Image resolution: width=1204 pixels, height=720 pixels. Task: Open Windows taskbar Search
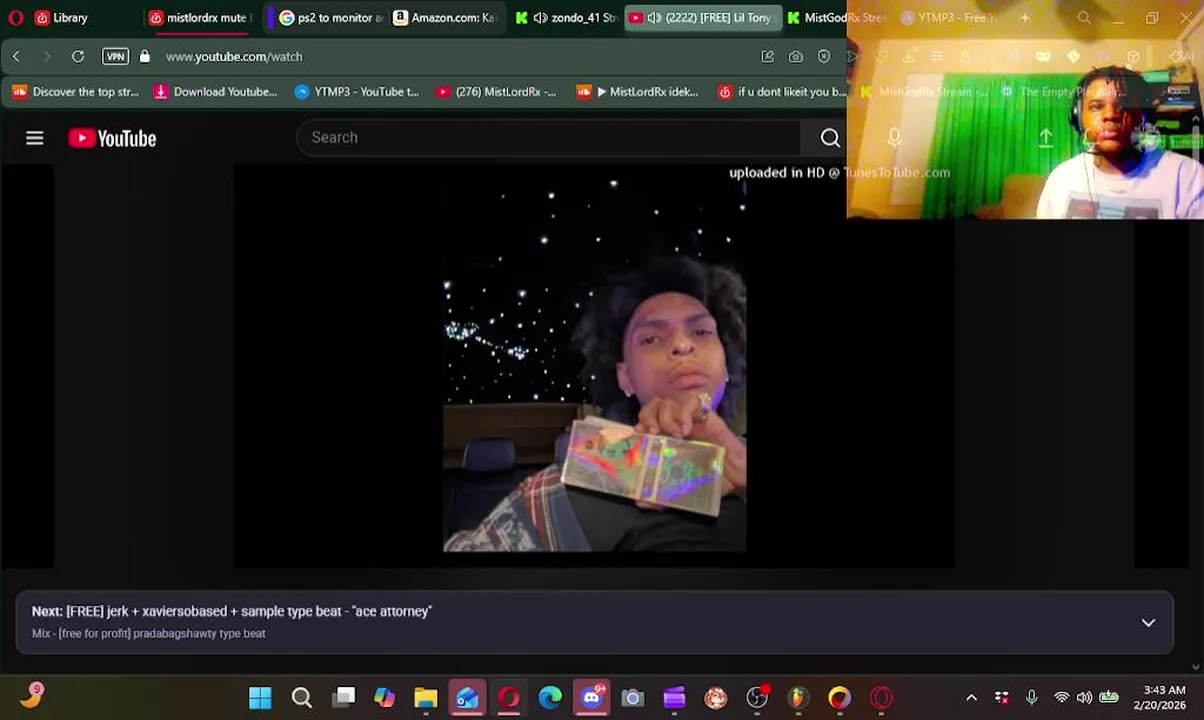(301, 698)
